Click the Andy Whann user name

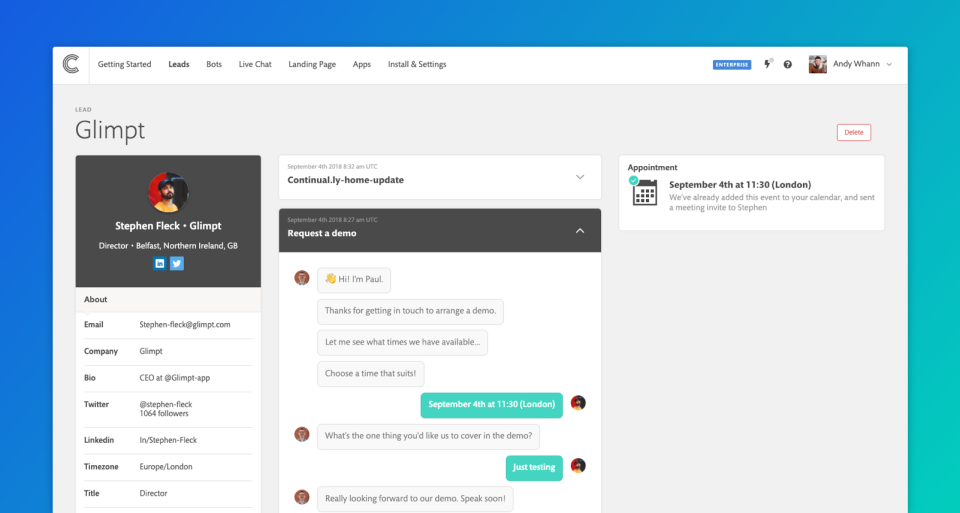click(x=856, y=64)
